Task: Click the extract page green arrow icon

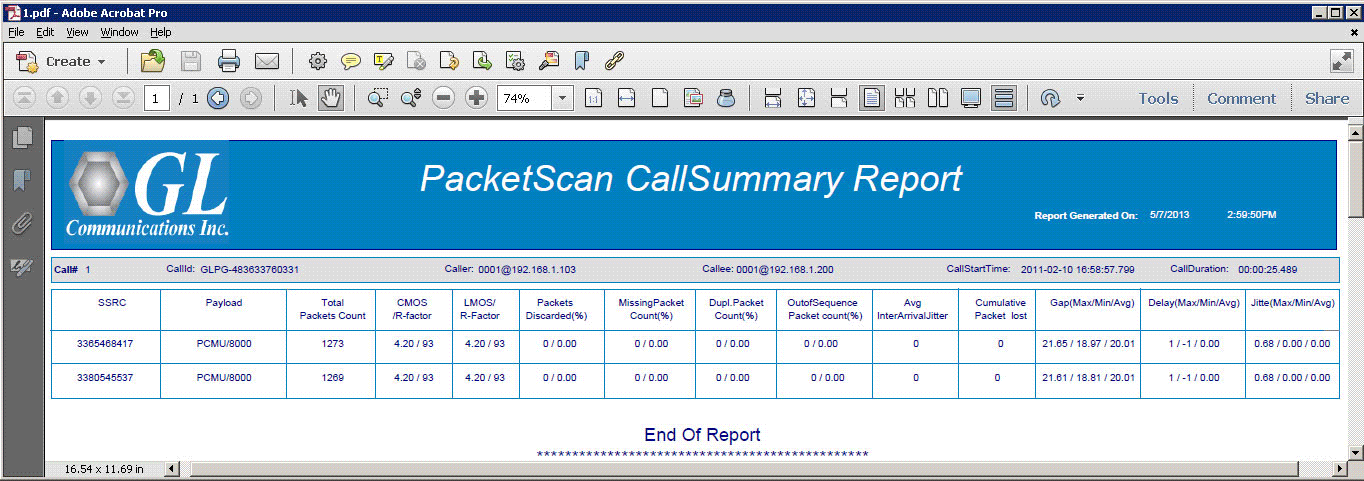Action: click(483, 61)
